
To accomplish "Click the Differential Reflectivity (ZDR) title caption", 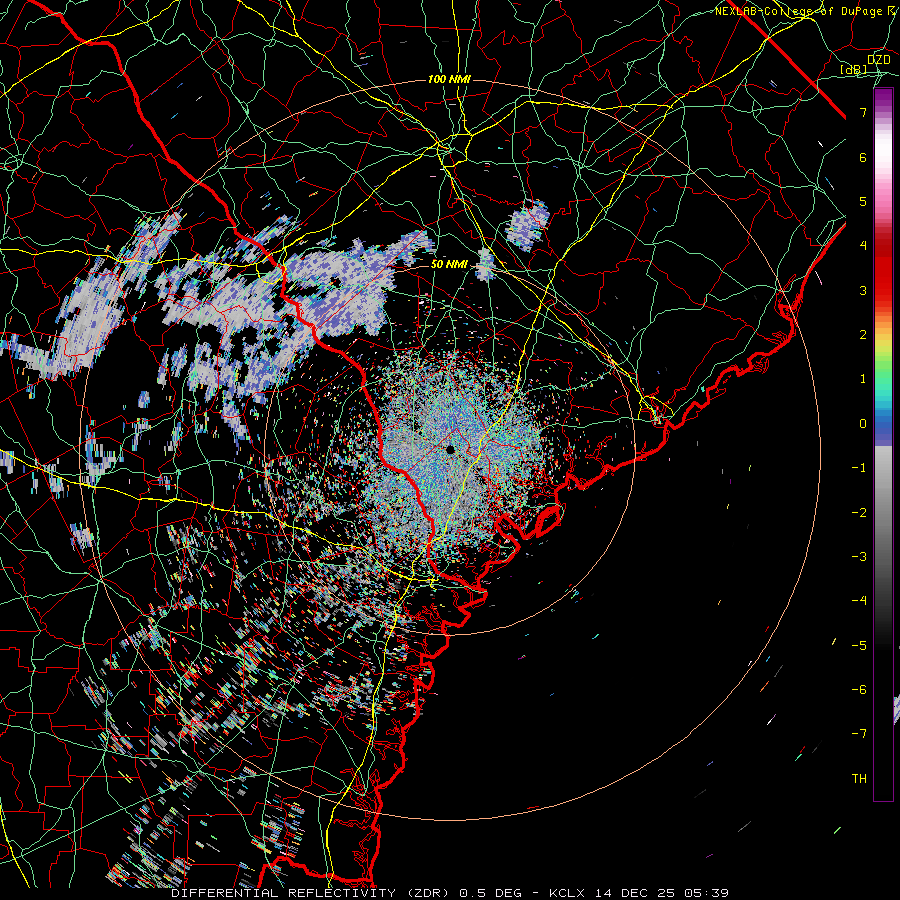I will [x=450, y=893].
